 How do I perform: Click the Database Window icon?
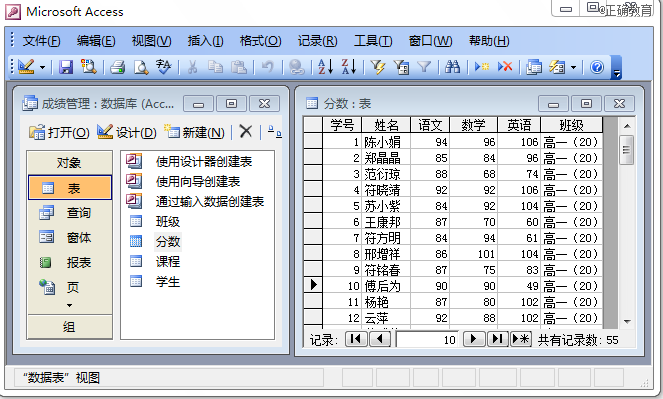coord(534,67)
